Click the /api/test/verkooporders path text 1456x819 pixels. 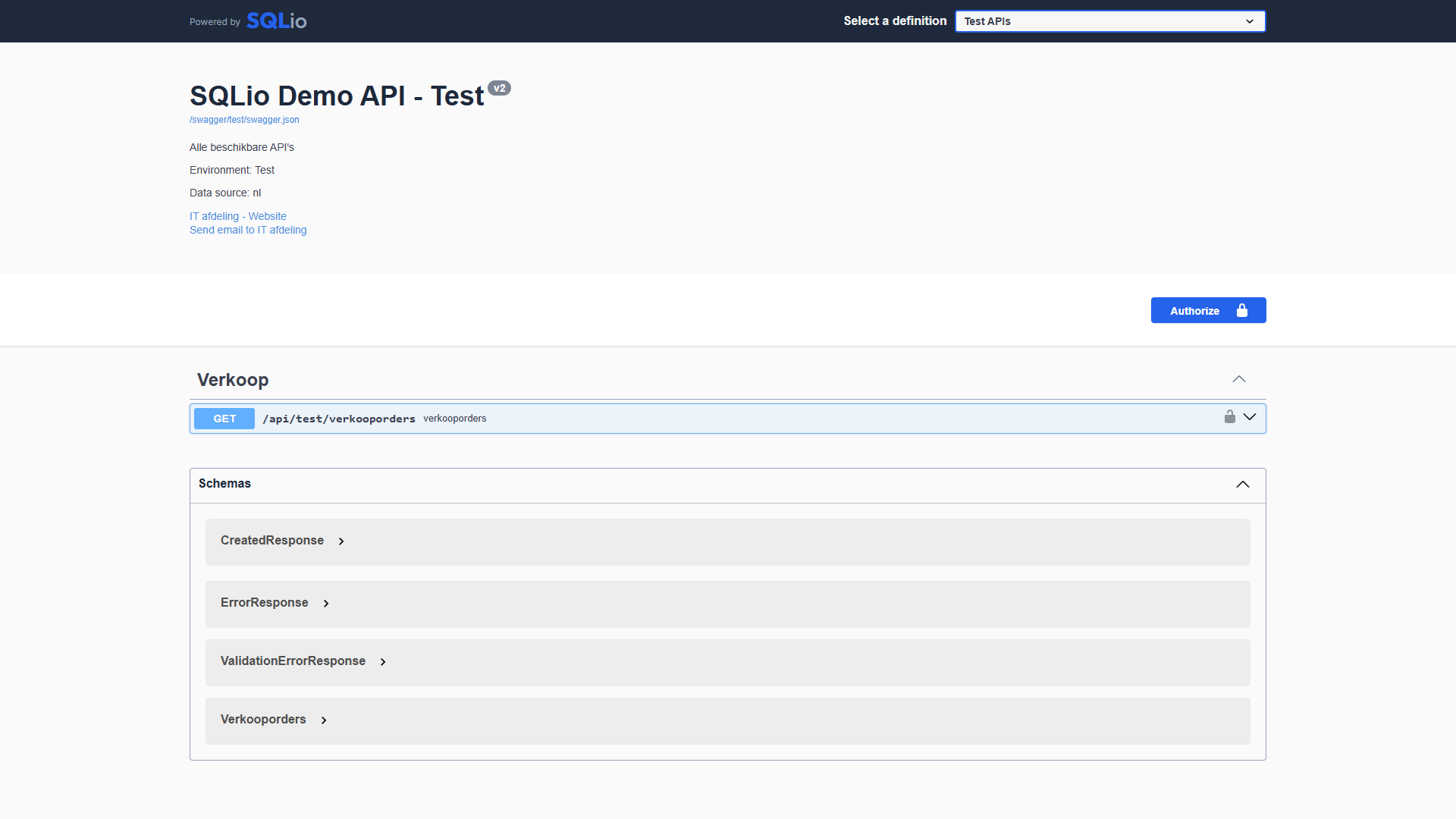(339, 419)
